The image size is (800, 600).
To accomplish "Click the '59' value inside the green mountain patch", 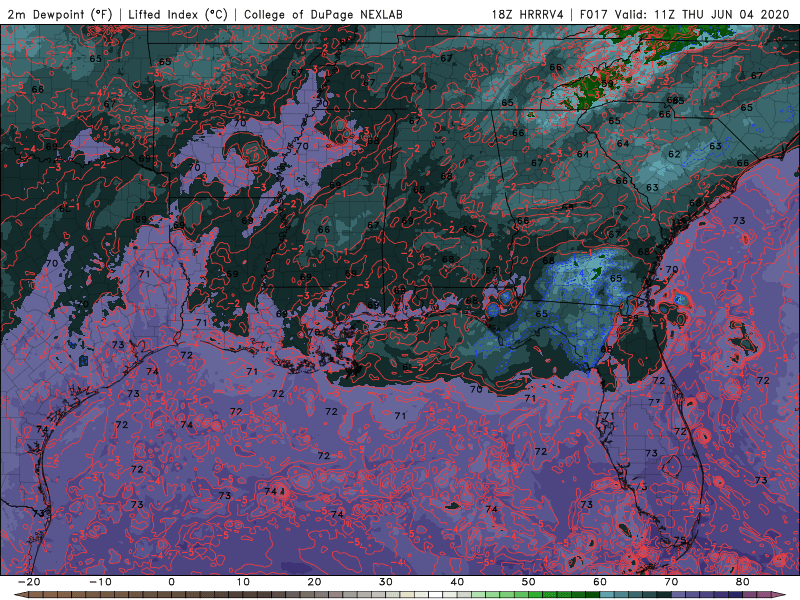I will (607, 84).
